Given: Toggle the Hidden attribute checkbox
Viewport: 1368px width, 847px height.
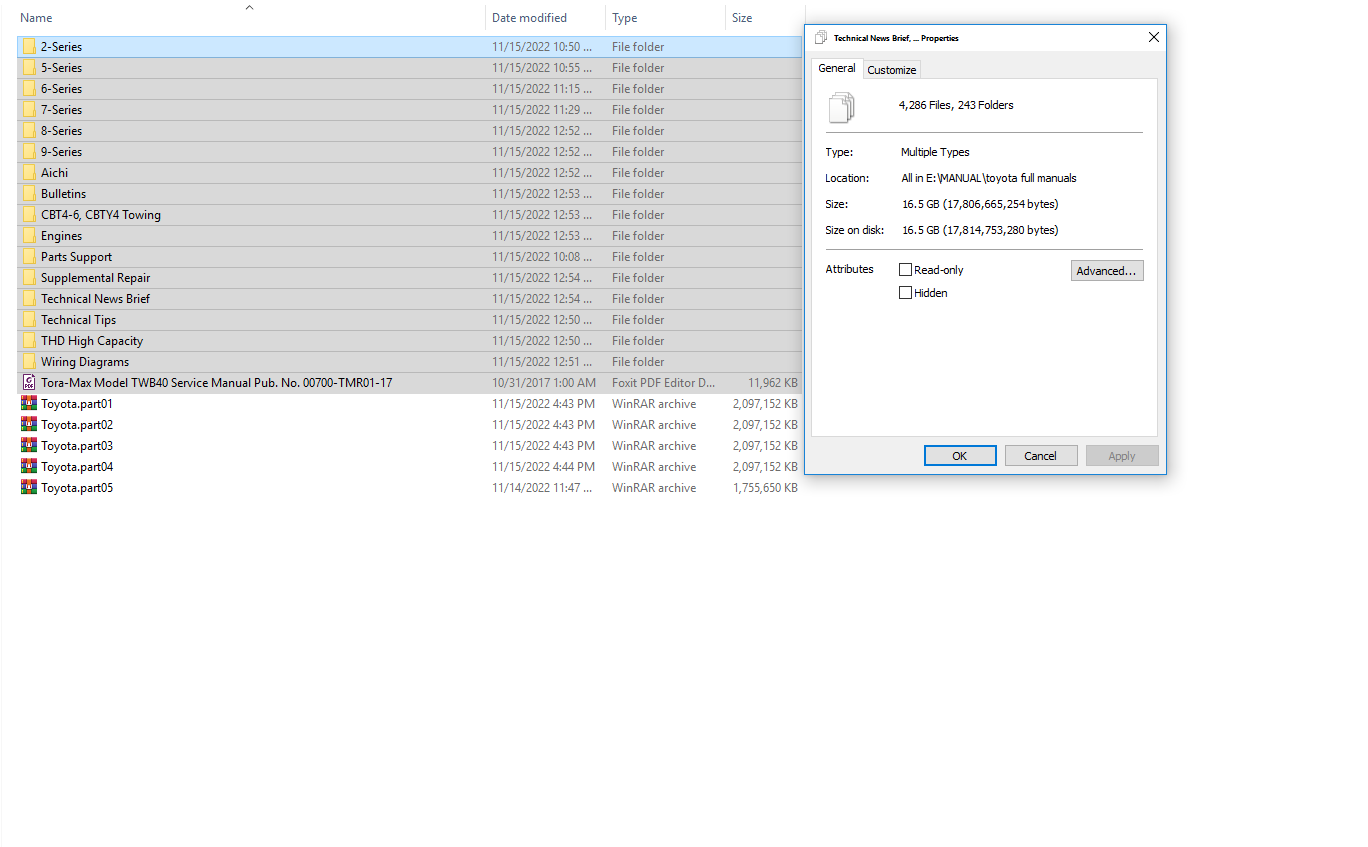Looking at the screenshot, I should 906,293.
